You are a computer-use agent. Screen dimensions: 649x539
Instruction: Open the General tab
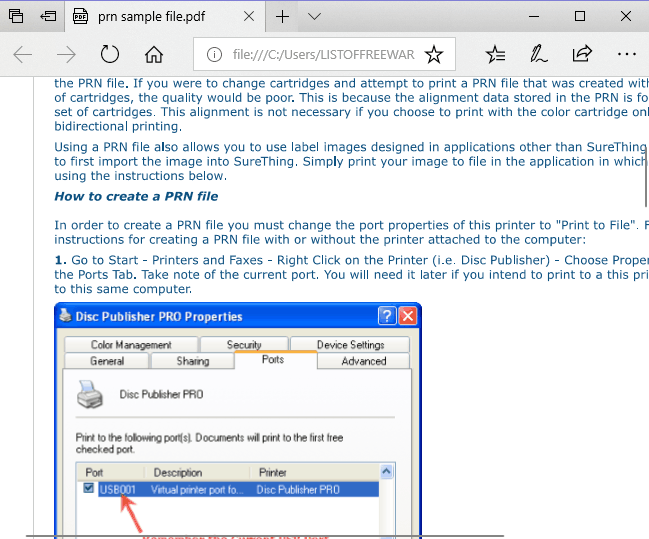pos(107,361)
